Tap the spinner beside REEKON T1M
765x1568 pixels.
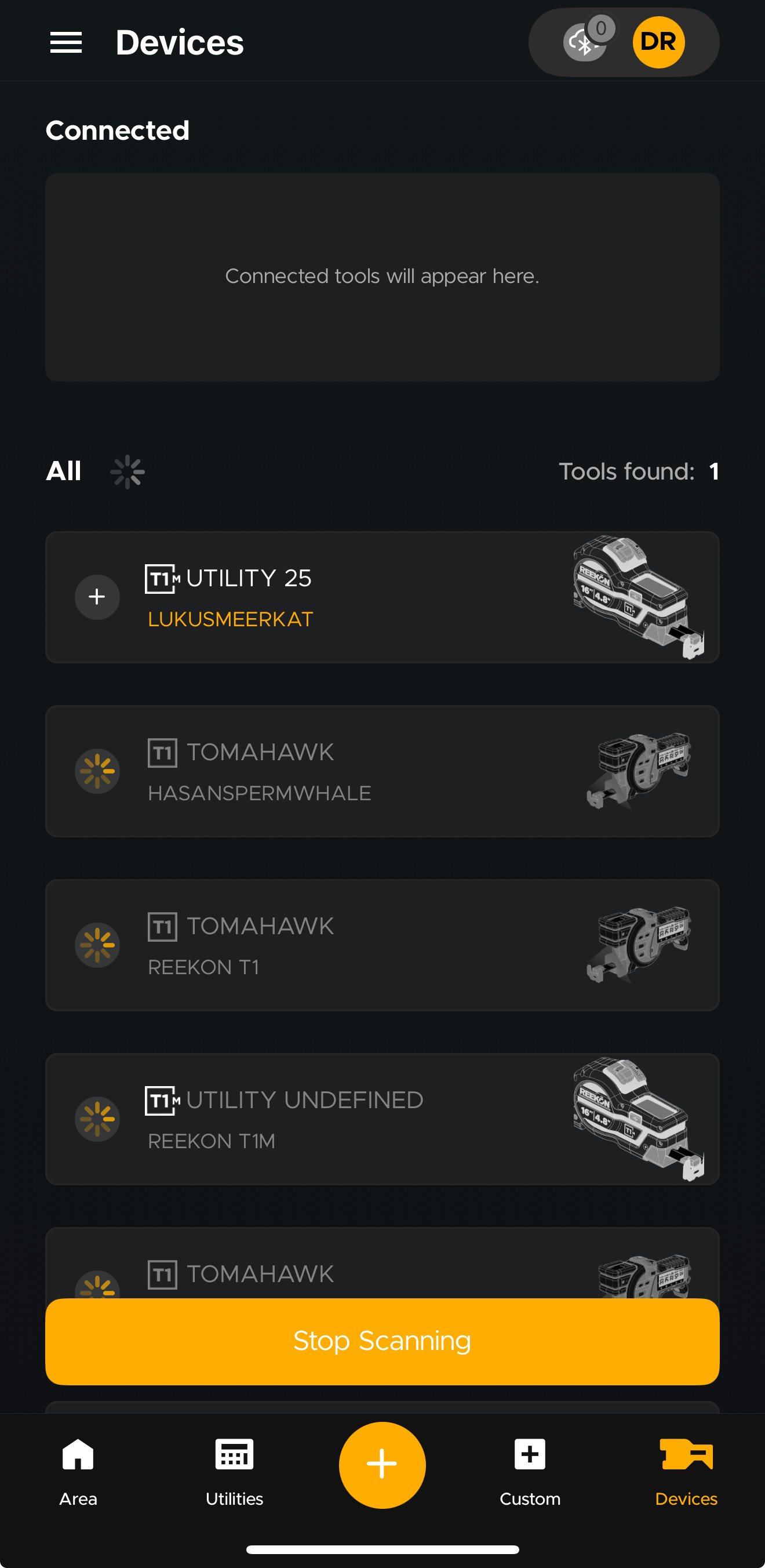click(97, 1119)
